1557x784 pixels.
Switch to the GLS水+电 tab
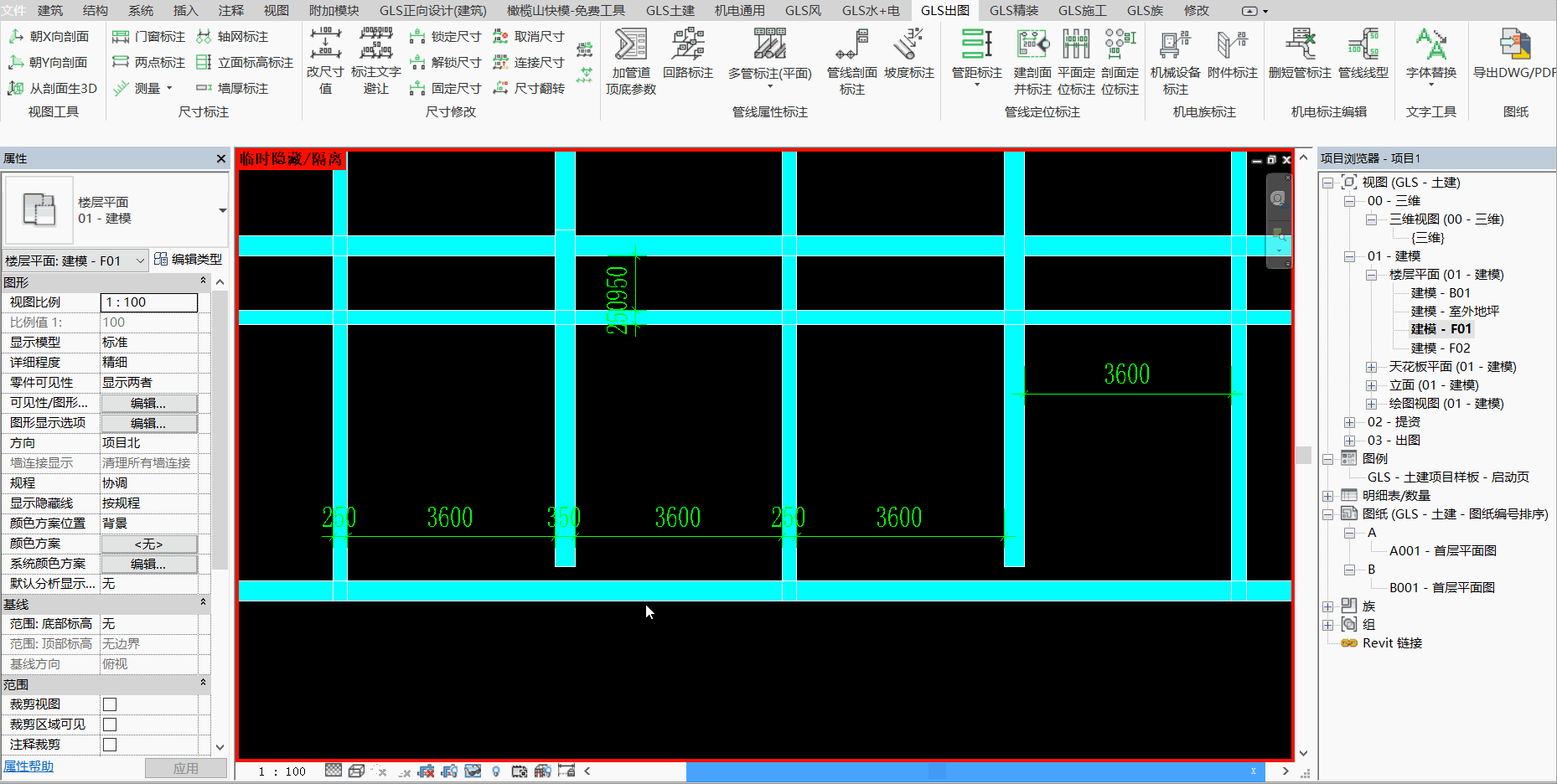pyautogui.click(x=871, y=10)
